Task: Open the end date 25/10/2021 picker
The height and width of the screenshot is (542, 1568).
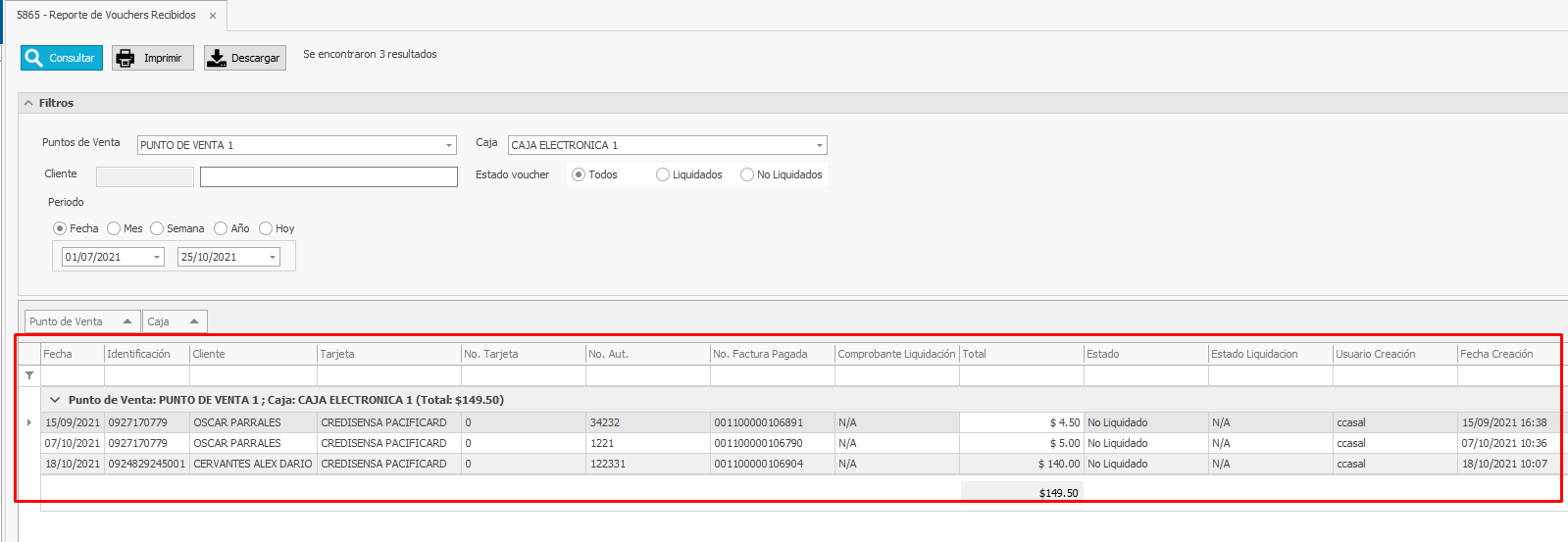Action: (x=272, y=257)
